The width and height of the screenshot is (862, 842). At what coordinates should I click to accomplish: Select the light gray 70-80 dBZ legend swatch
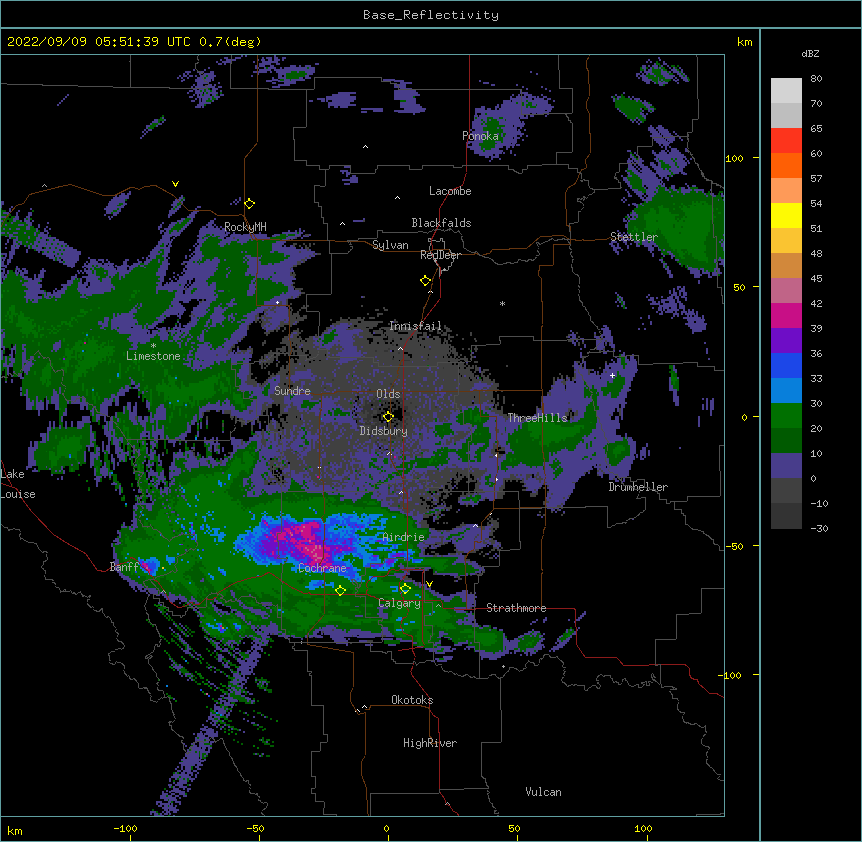(x=786, y=91)
